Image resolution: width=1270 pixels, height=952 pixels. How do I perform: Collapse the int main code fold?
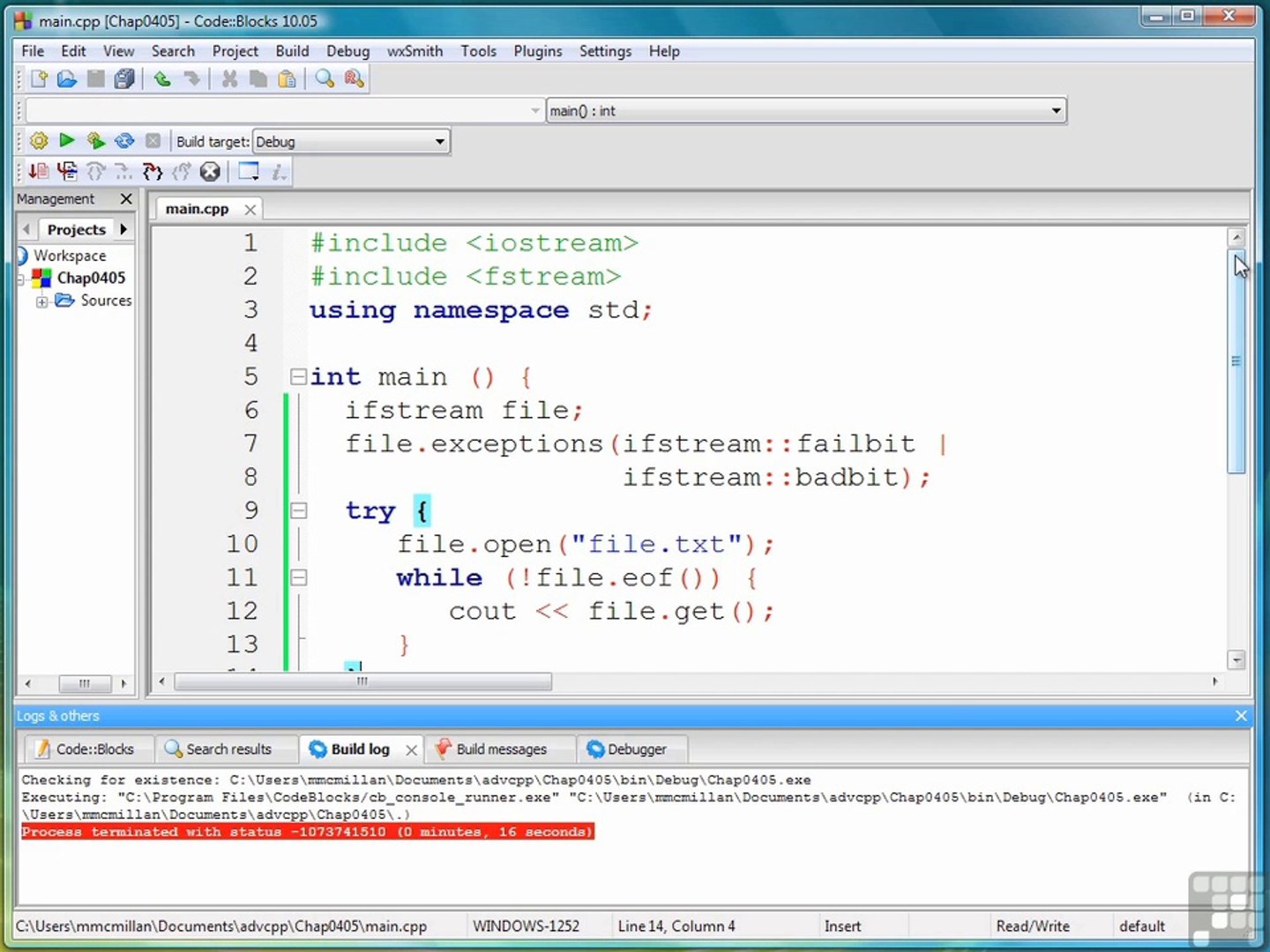coord(298,377)
